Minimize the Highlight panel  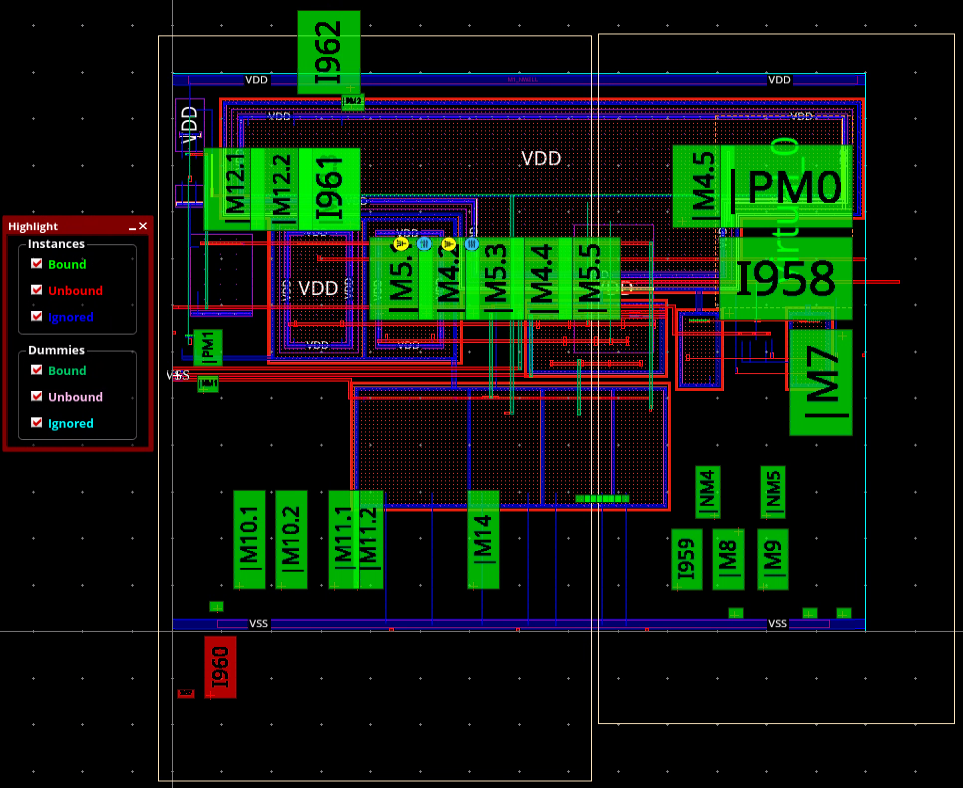tap(132, 227)
